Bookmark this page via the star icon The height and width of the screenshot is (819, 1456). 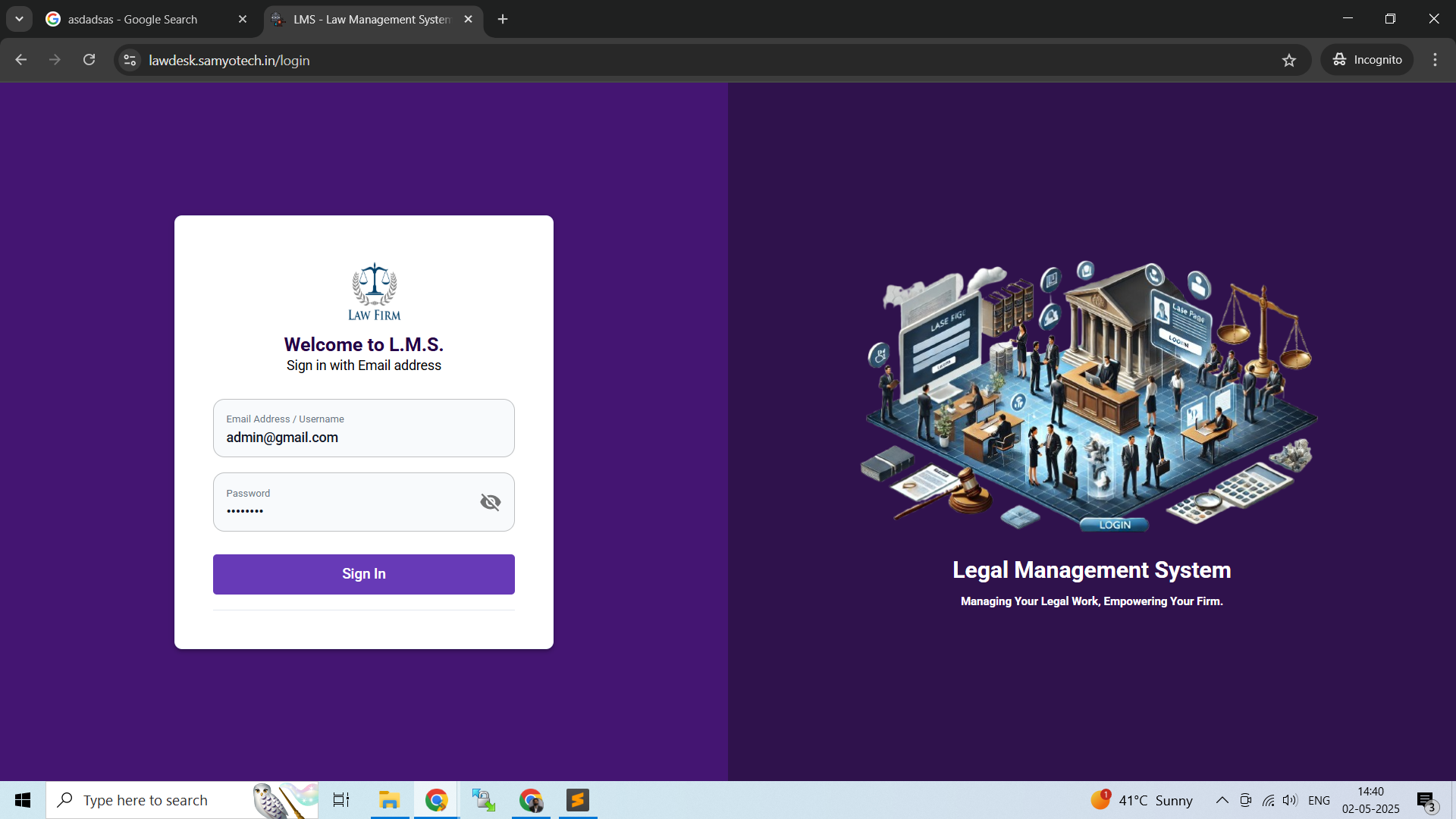tap(1290, 60)
